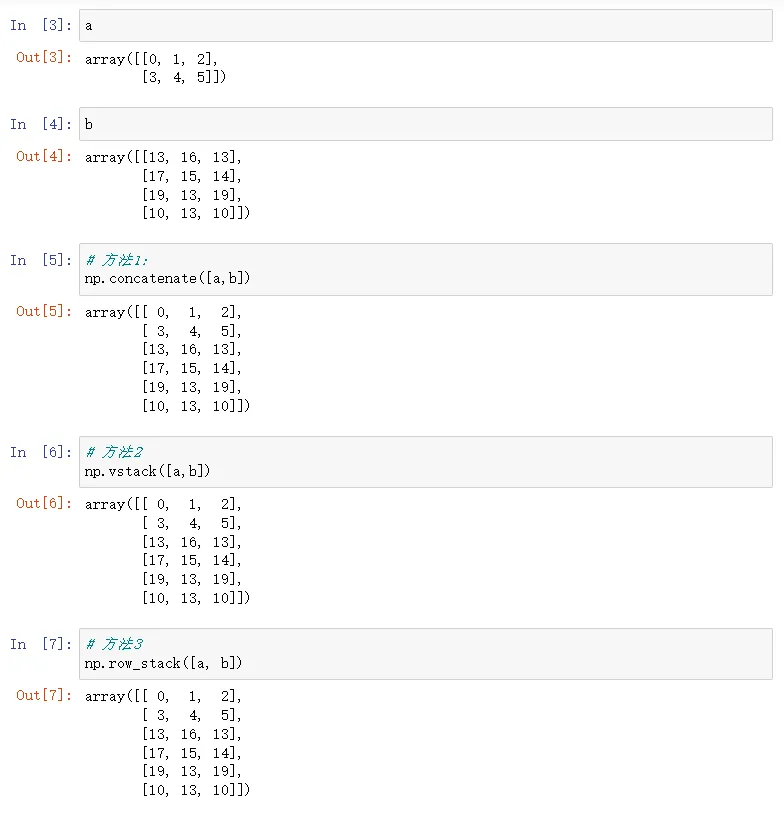The height and width of the screenshot is (821, 784).
Task: Select cell via the In [7] prompt
Action: [40, 644]
